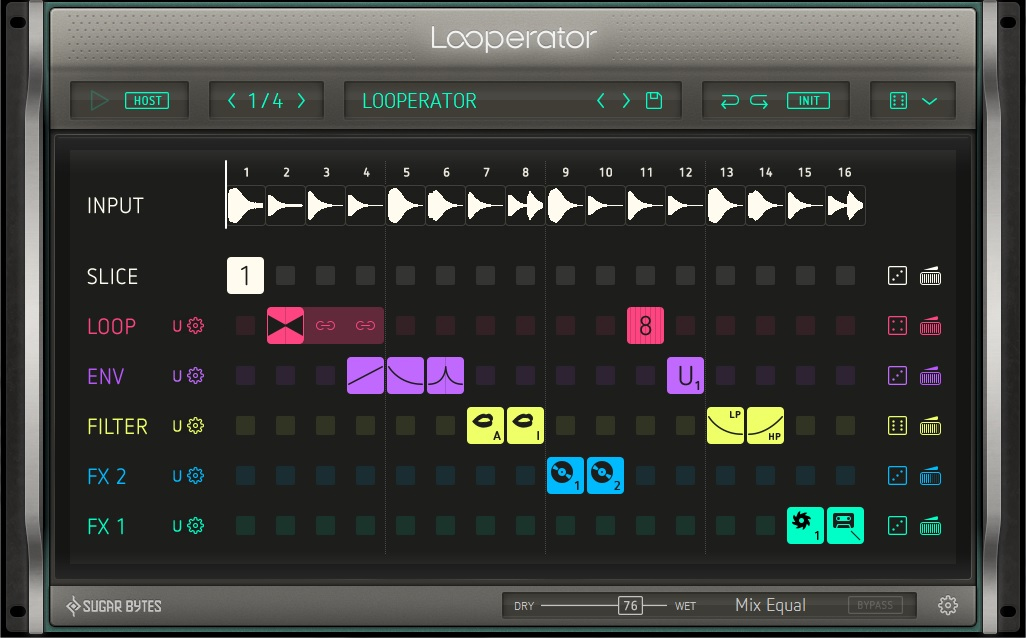
Task: Click the first vinyl effect cell in FX 2
Action: tap(565, 476)
